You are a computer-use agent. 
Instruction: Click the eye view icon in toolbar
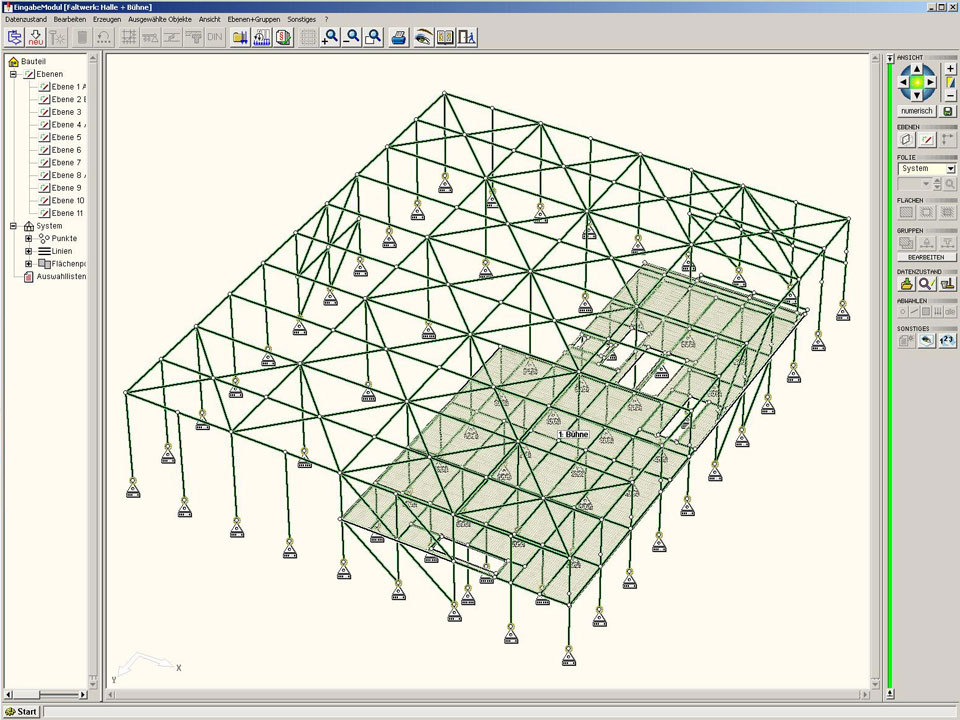422,38
